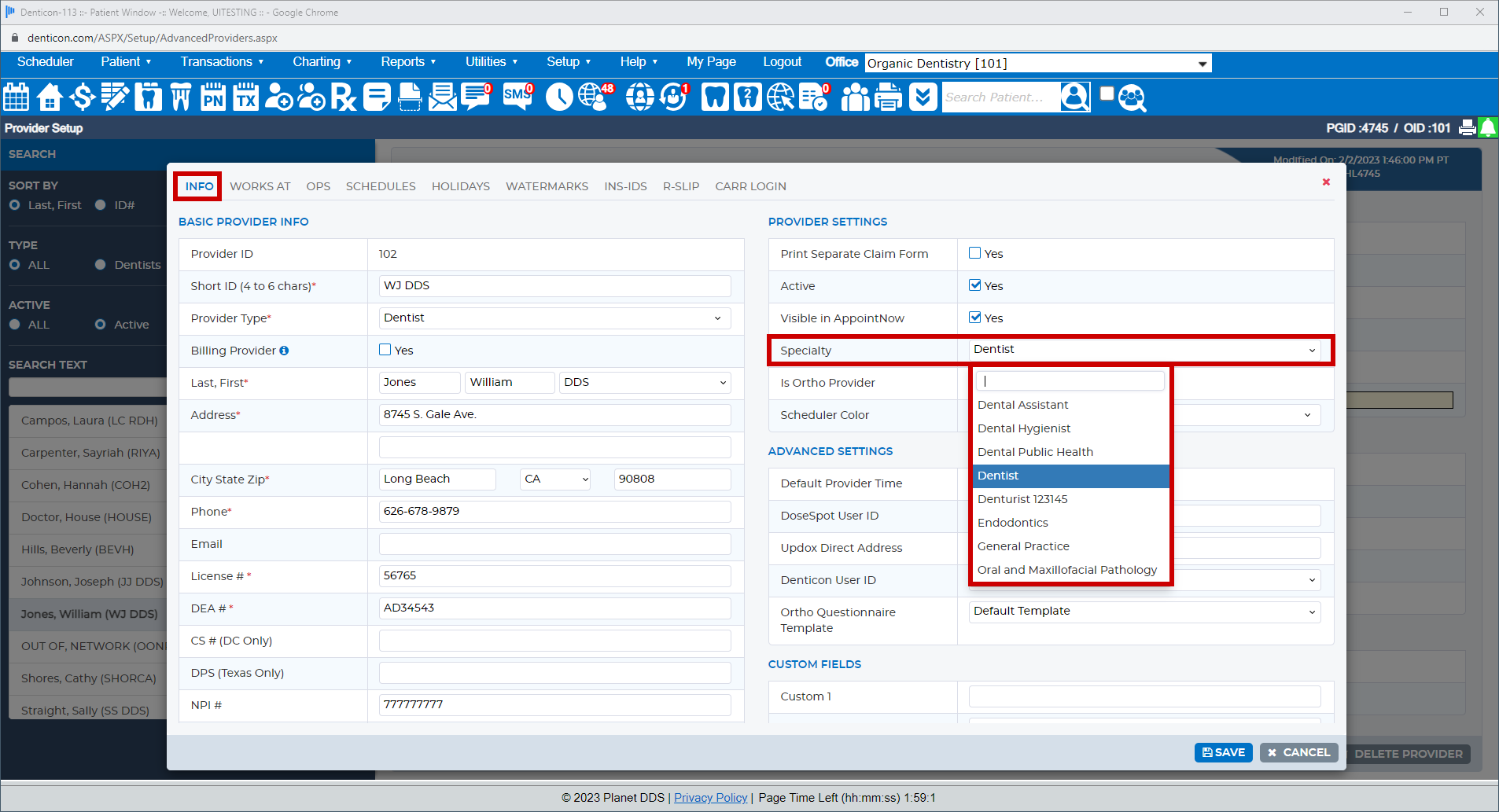Screen dimensions: 1499x812
Task: Select the Dentists type radio button
Action: (101, 265)
